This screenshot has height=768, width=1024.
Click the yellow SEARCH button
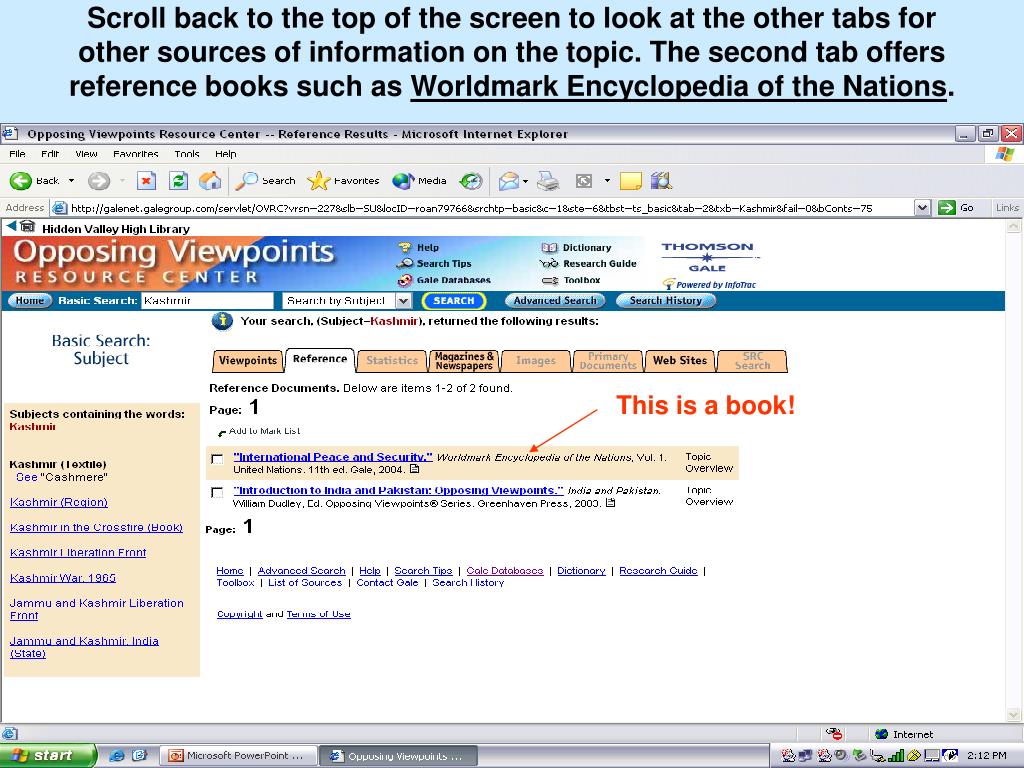coord(454,300)
